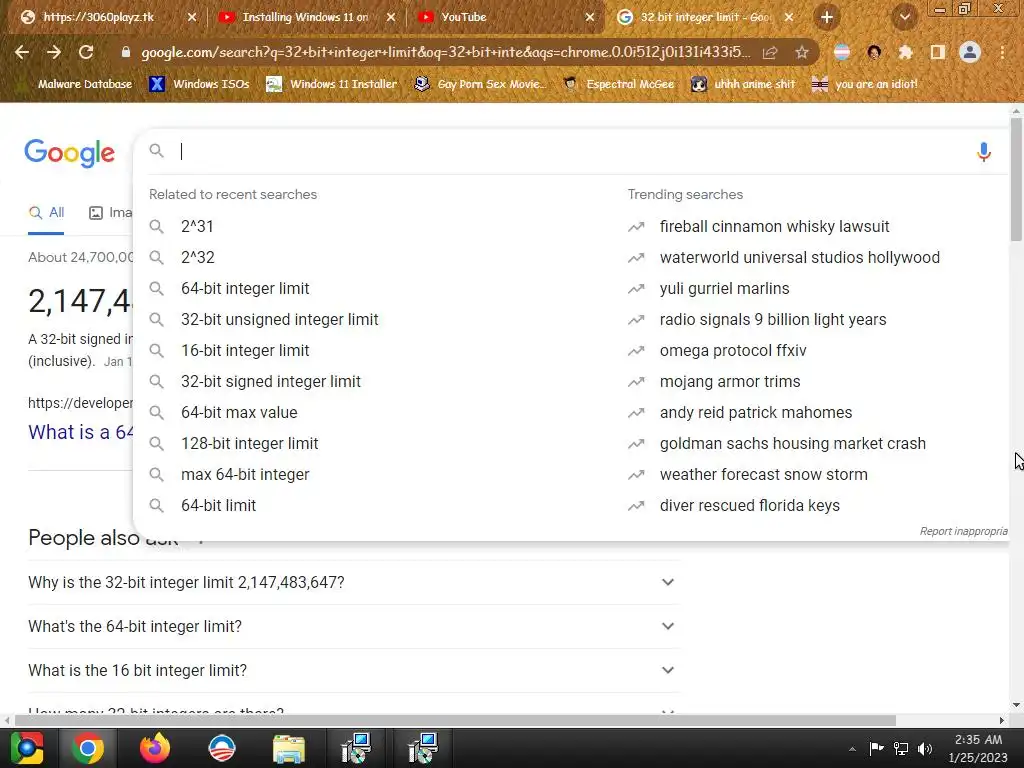
Task: Expand 'Why is the 32-bit integer limit 2,147,483,647?'
Action: click(x=353, y=582)
